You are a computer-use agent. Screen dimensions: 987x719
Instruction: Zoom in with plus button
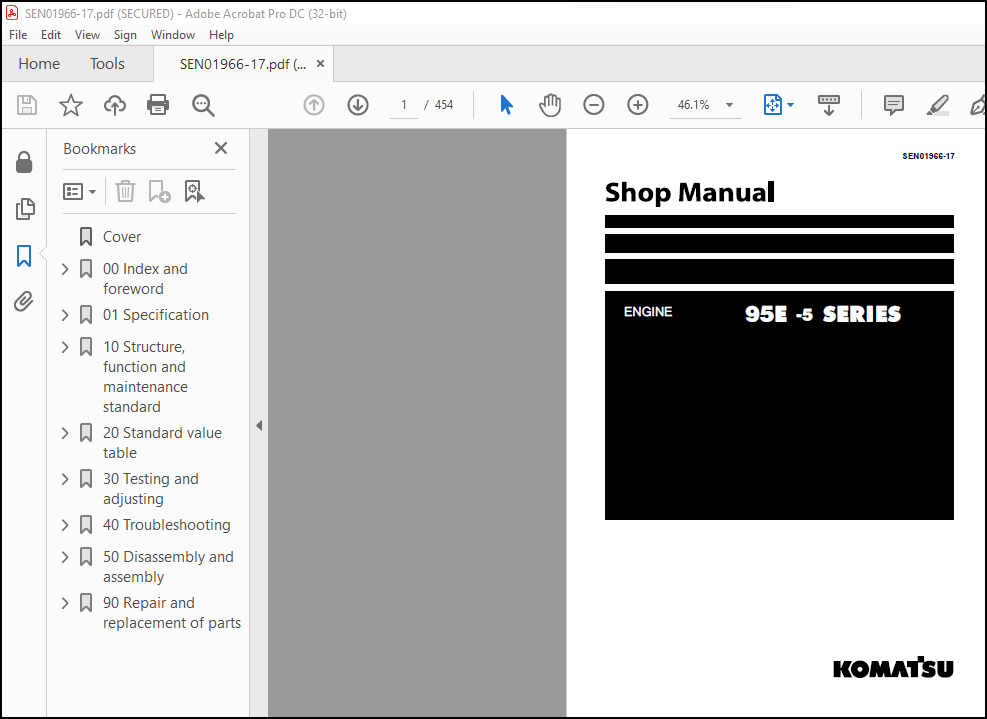638,105
